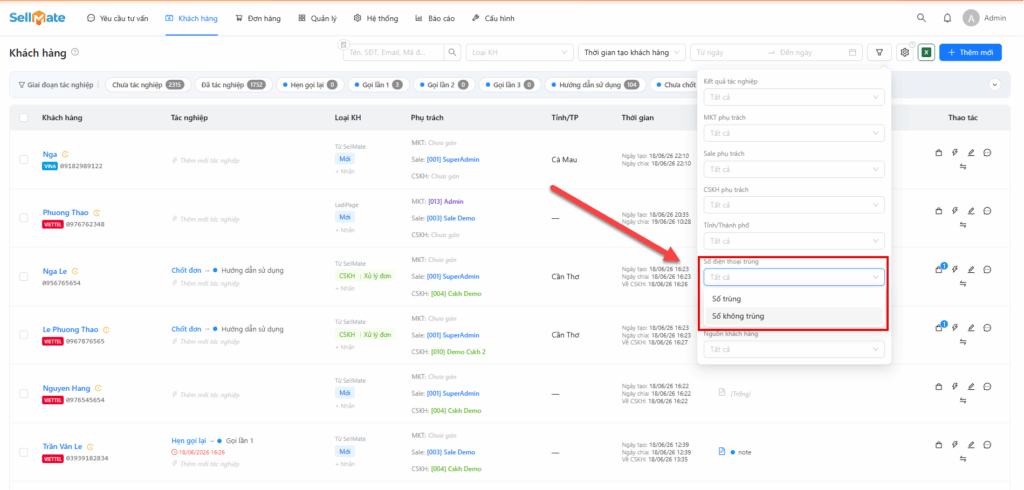
Task: Click the Số điện thoại trùng select box
Action: tap(793, 277)
